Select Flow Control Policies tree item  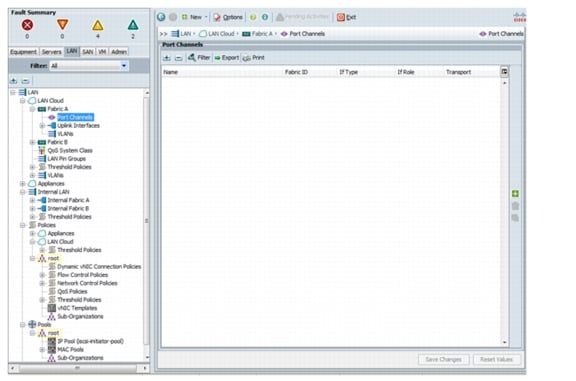click(83, 275)
